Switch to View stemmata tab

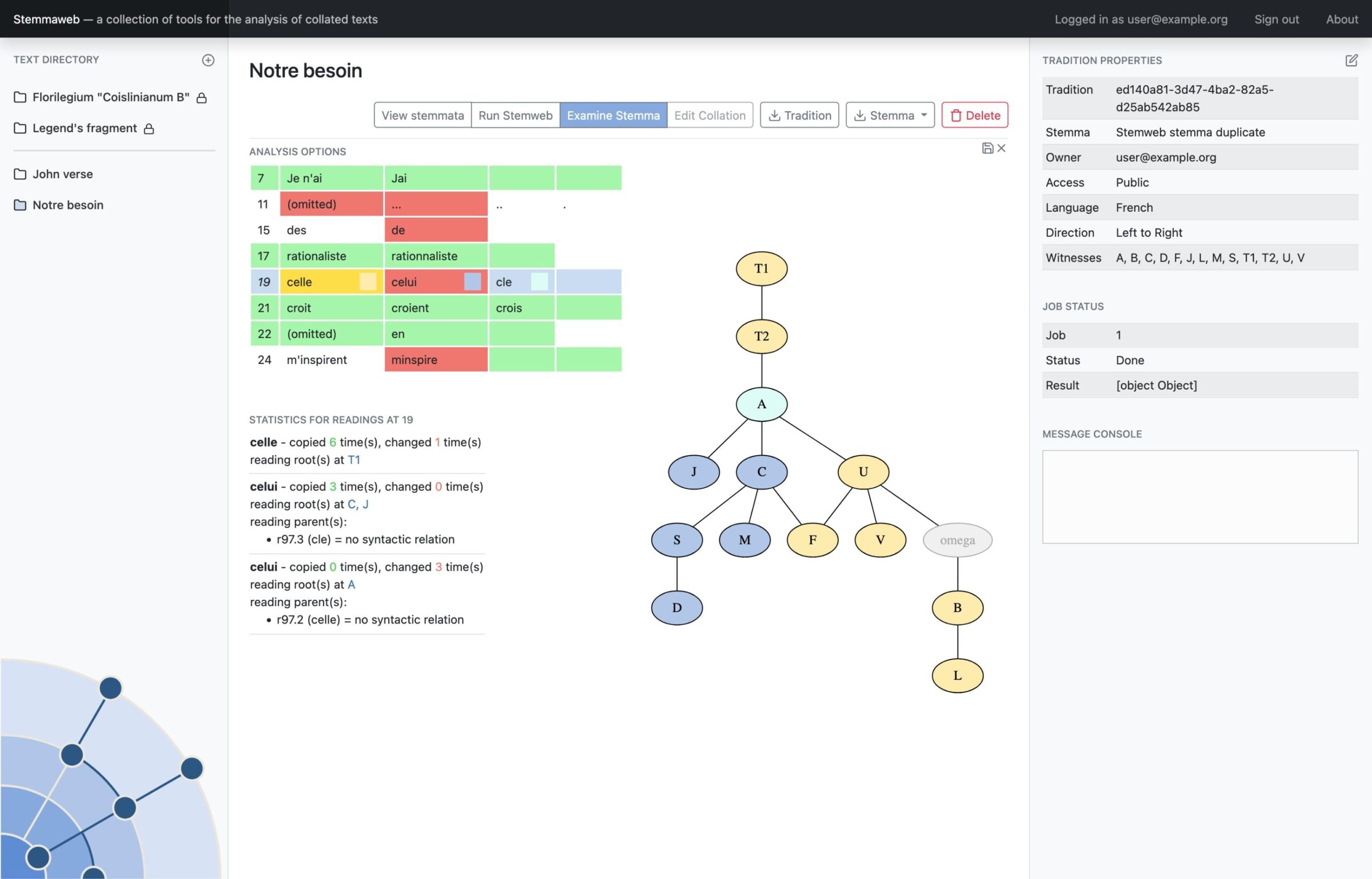422,115
